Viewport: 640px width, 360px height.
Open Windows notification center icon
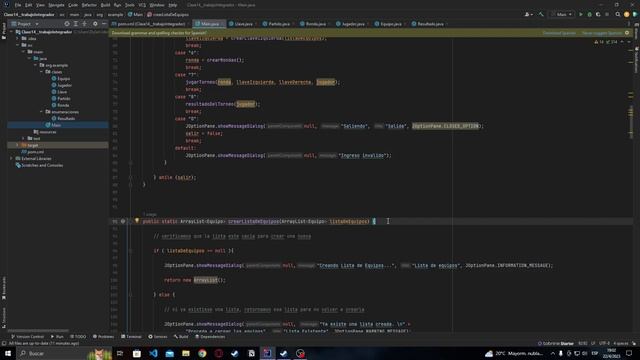click(629, 353)
